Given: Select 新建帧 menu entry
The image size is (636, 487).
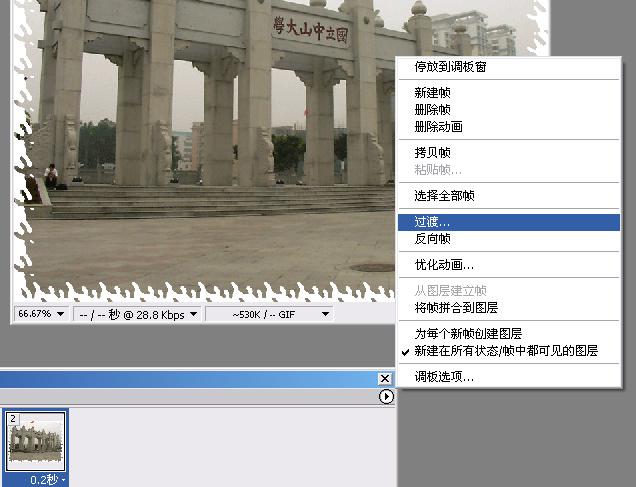Looking at the screenshot, I should [509, 93].
